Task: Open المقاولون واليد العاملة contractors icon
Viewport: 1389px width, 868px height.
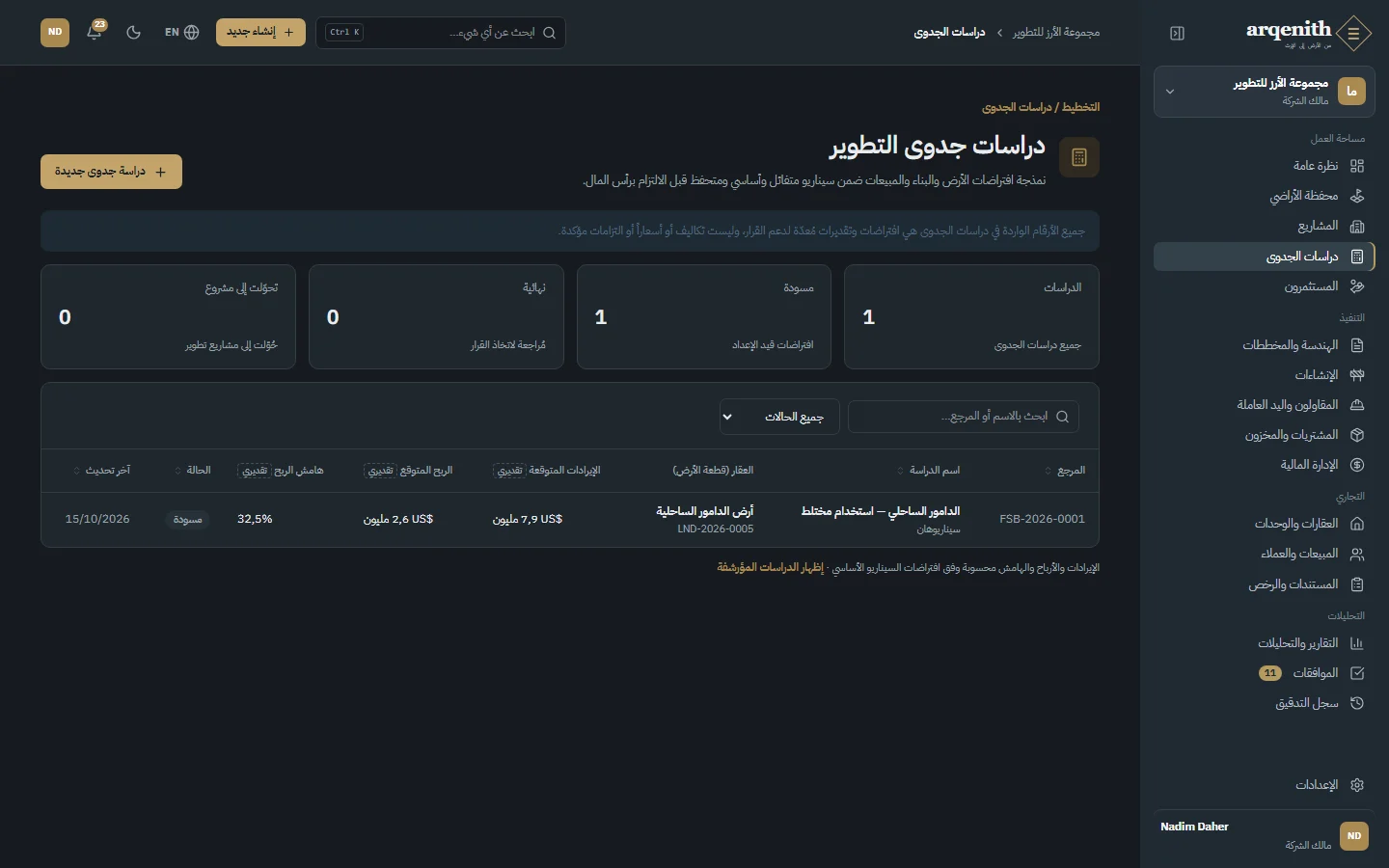Action: [1357, 405]
